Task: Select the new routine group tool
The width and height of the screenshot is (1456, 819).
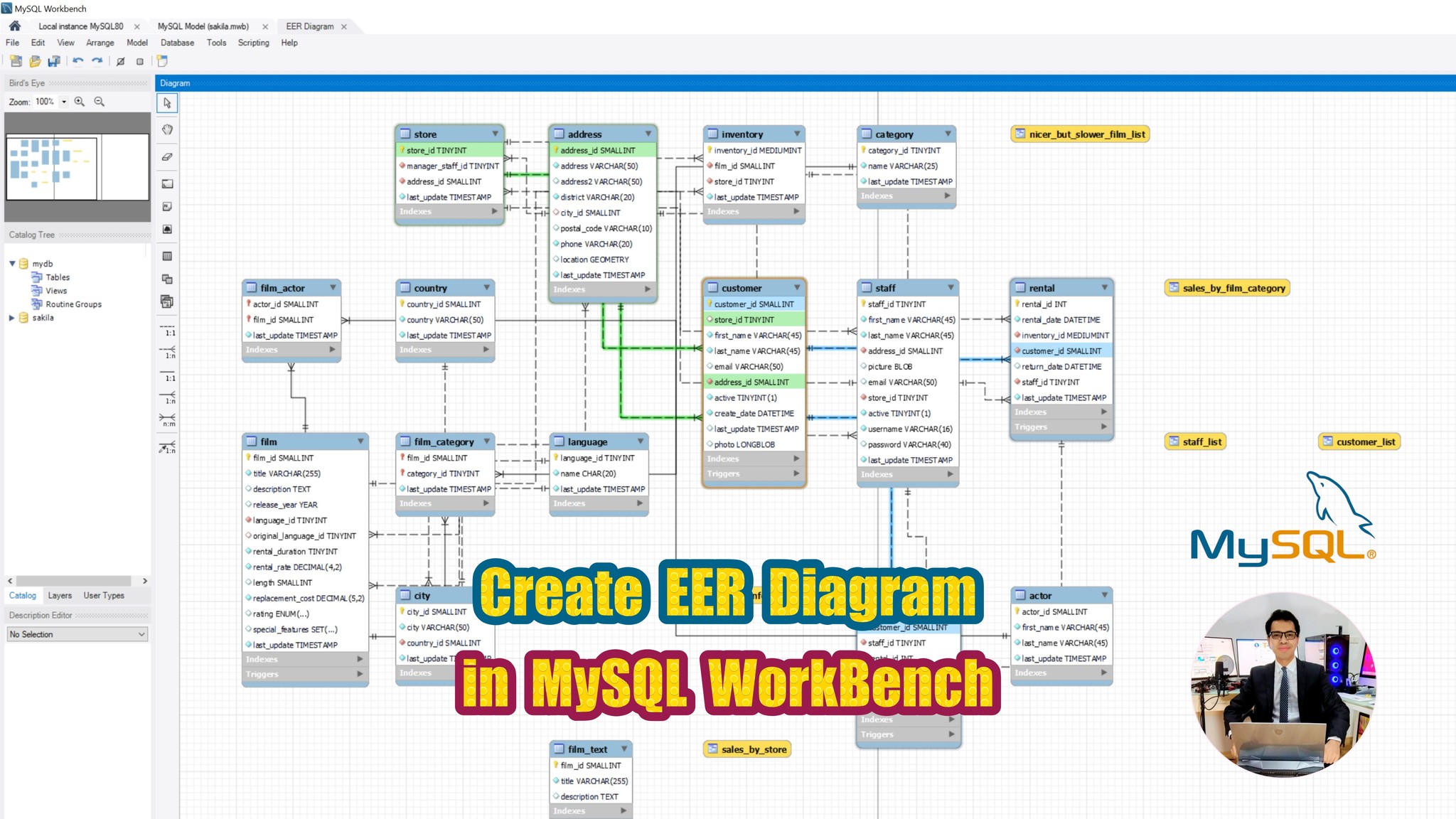Action: [167, 301]
